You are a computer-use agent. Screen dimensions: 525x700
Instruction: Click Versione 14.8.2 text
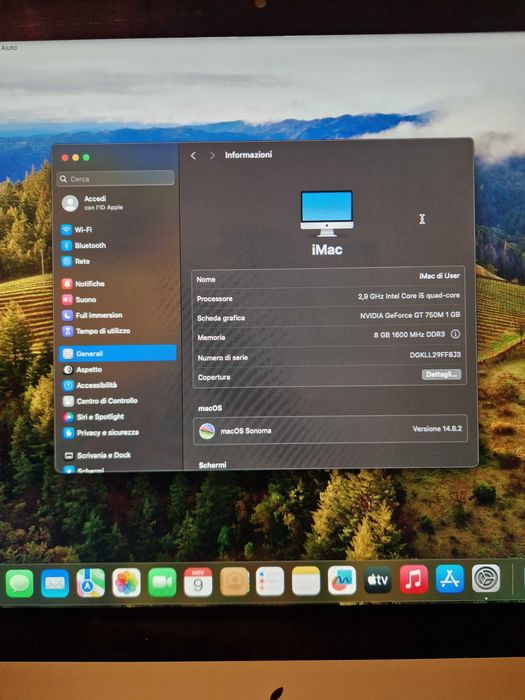[x=437, y=429]
